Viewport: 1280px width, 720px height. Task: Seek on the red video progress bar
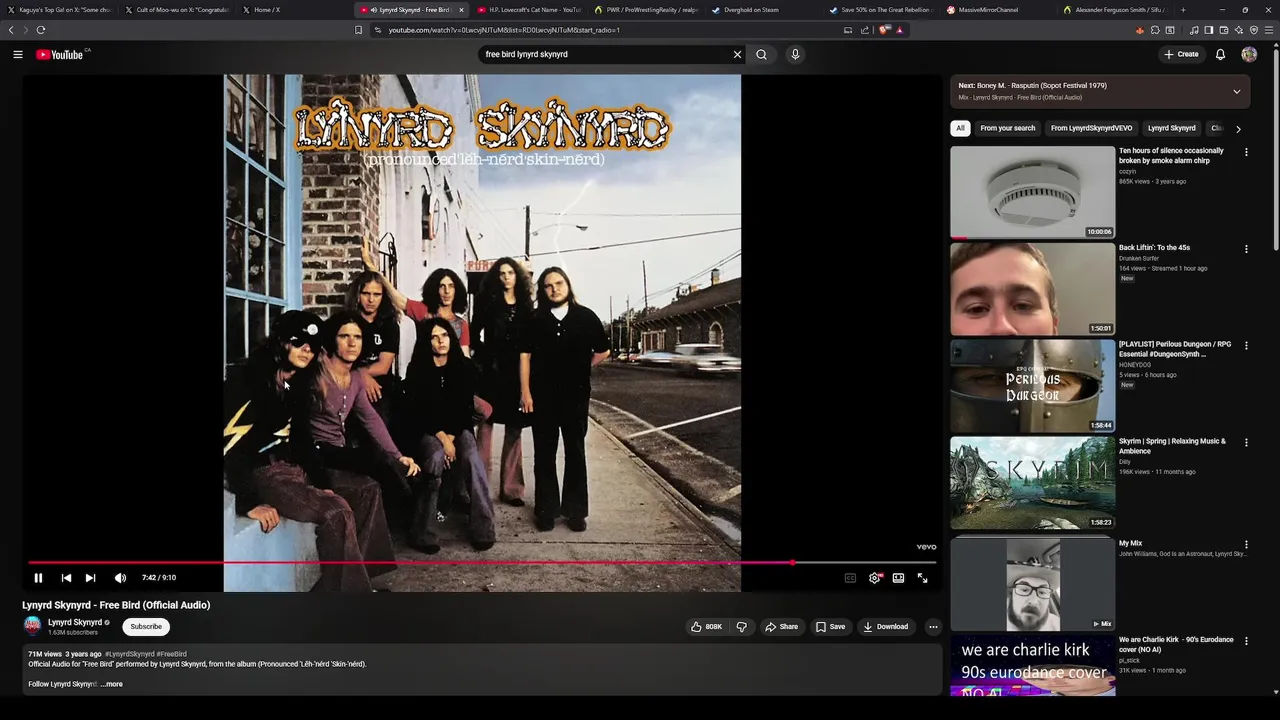pyautogui.click(x=482, y=563)
